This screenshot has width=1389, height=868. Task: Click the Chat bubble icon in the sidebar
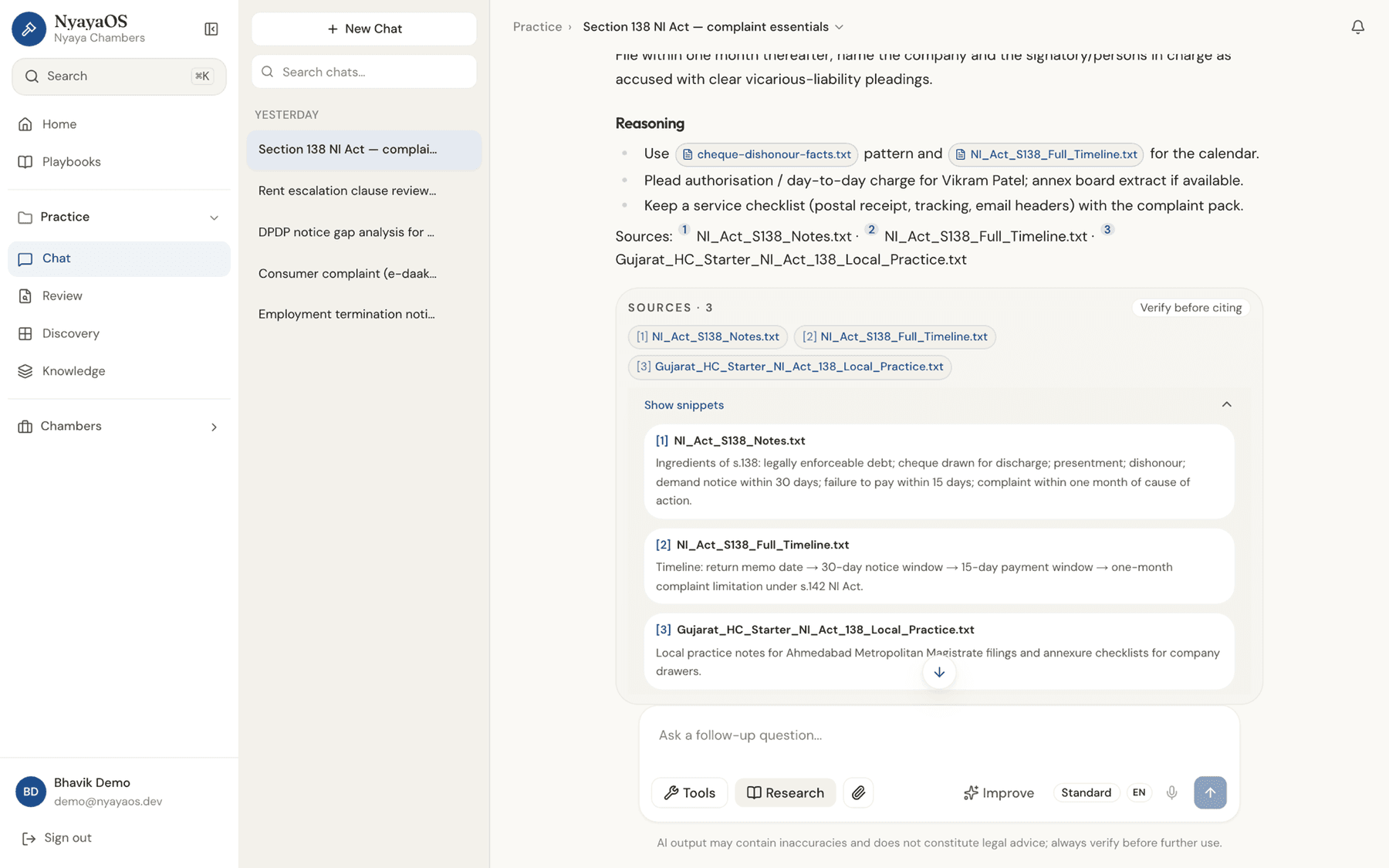pos(25,259)
